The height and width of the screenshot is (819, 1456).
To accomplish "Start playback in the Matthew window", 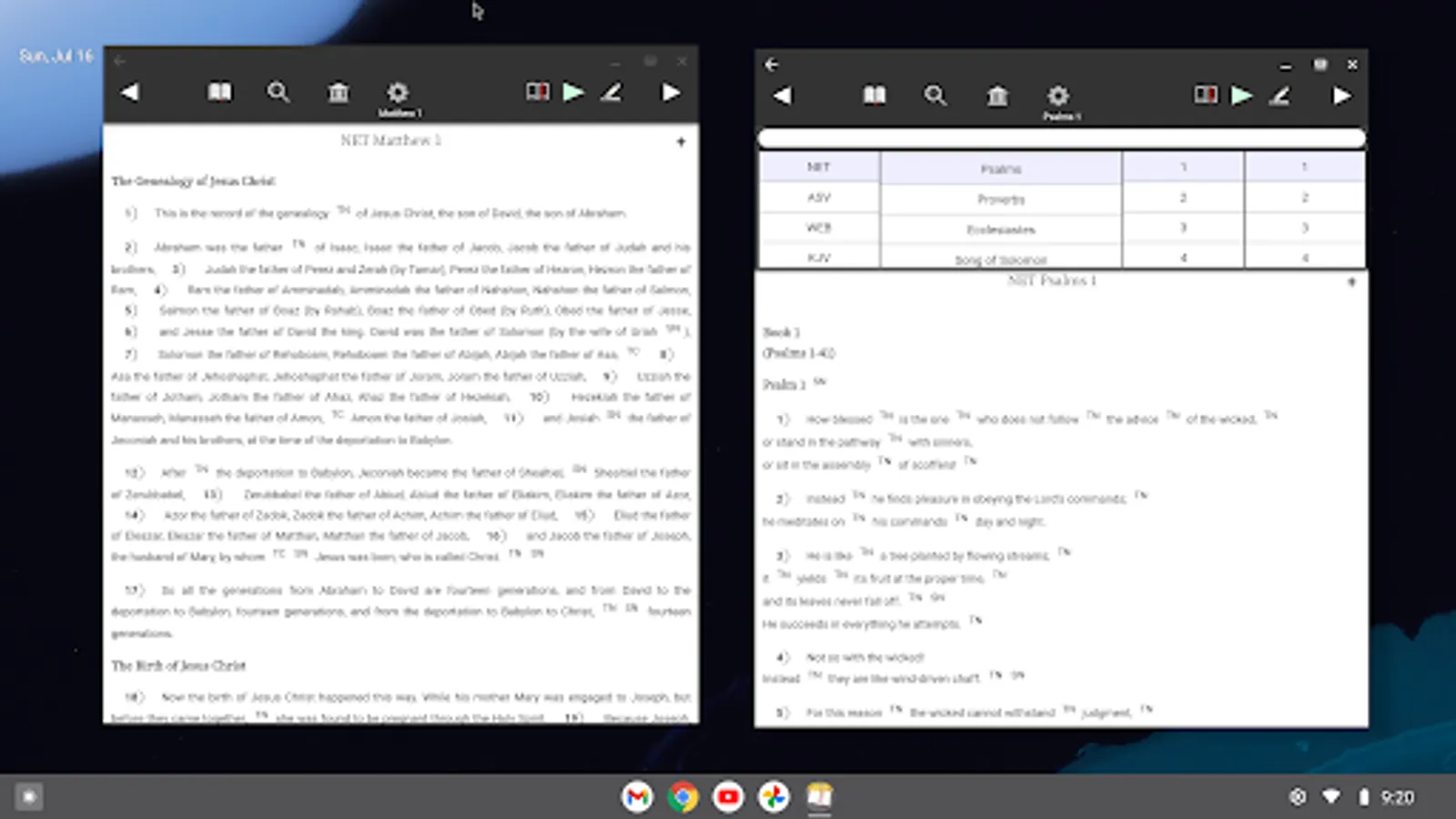I will [573, 92].
